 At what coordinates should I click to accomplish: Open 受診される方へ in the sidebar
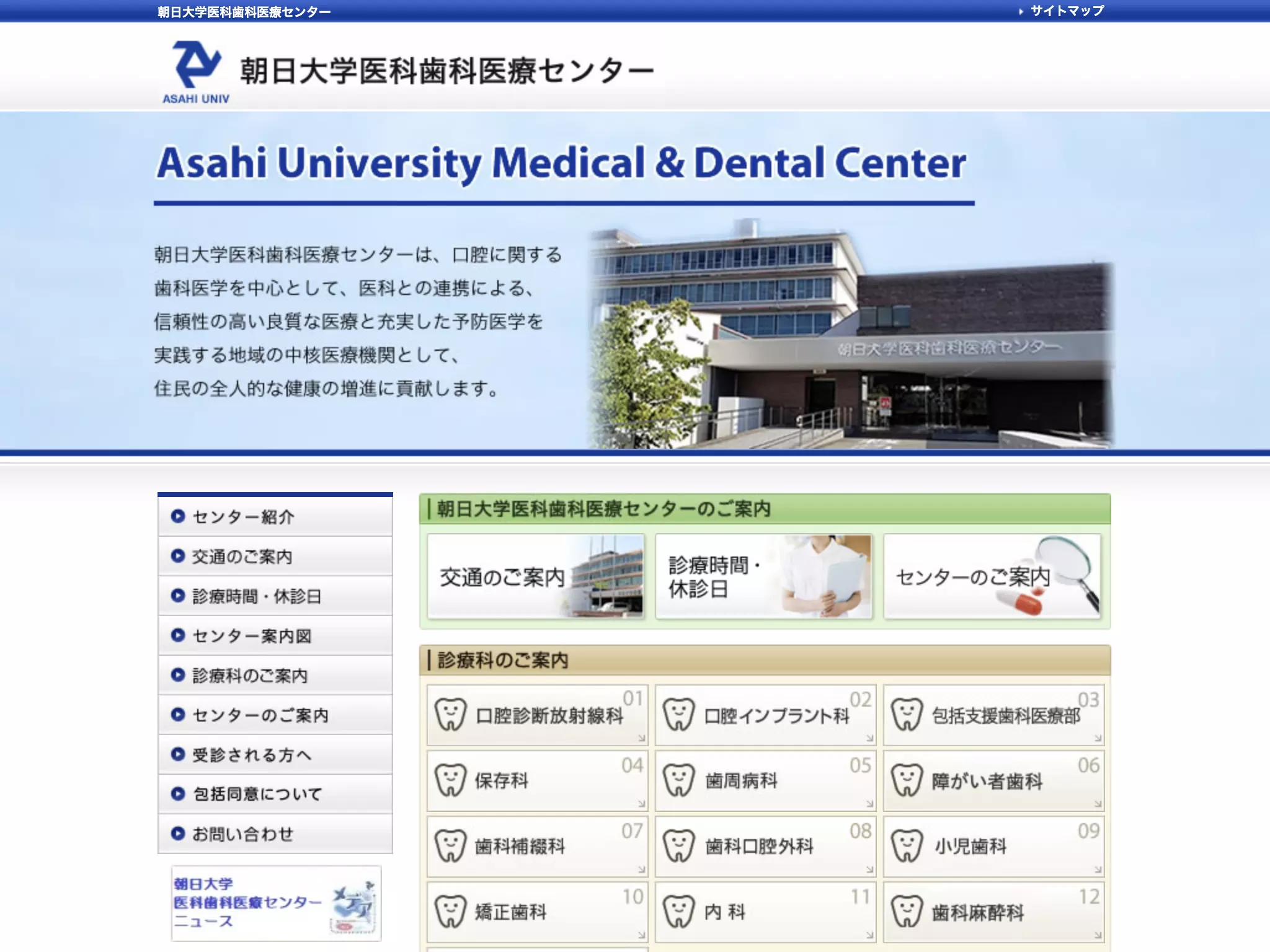[275, 754]
